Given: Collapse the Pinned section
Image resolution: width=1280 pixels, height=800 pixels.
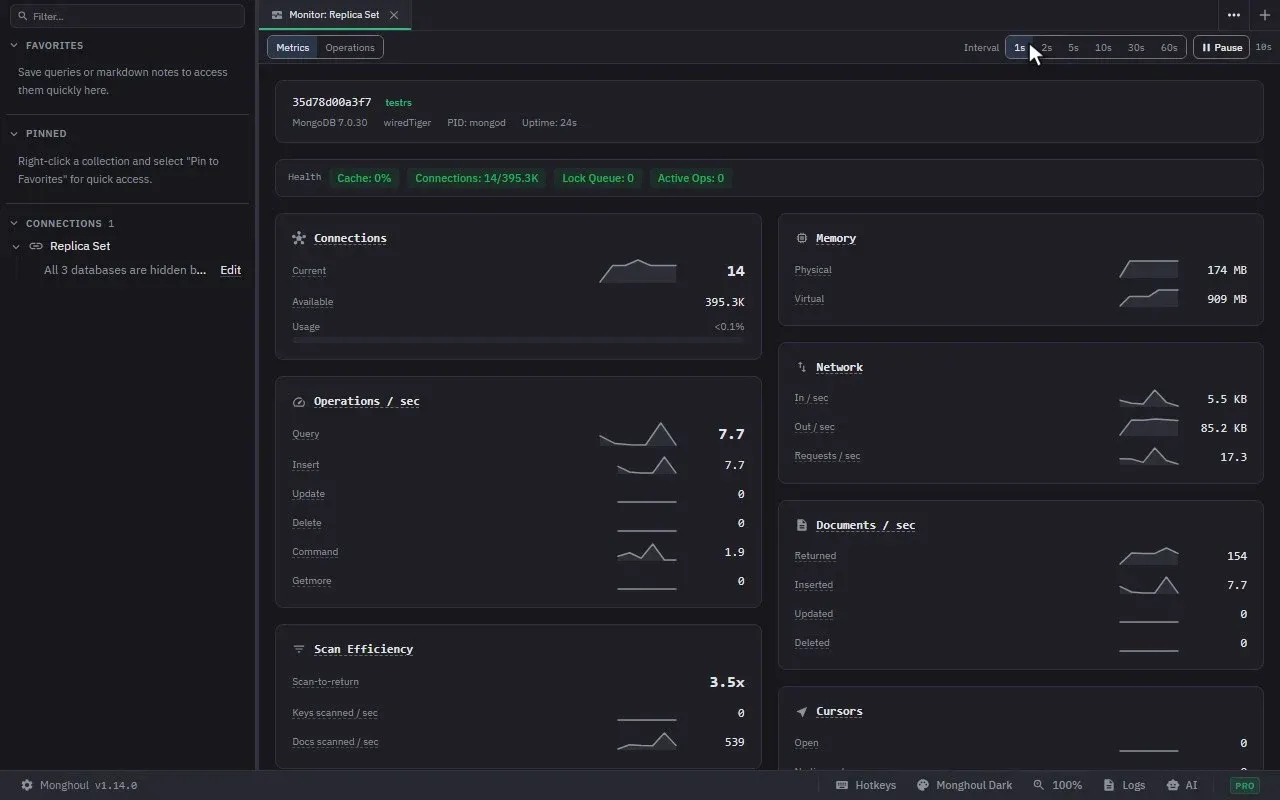Looking at the screenshot, I should coord(15,133).
